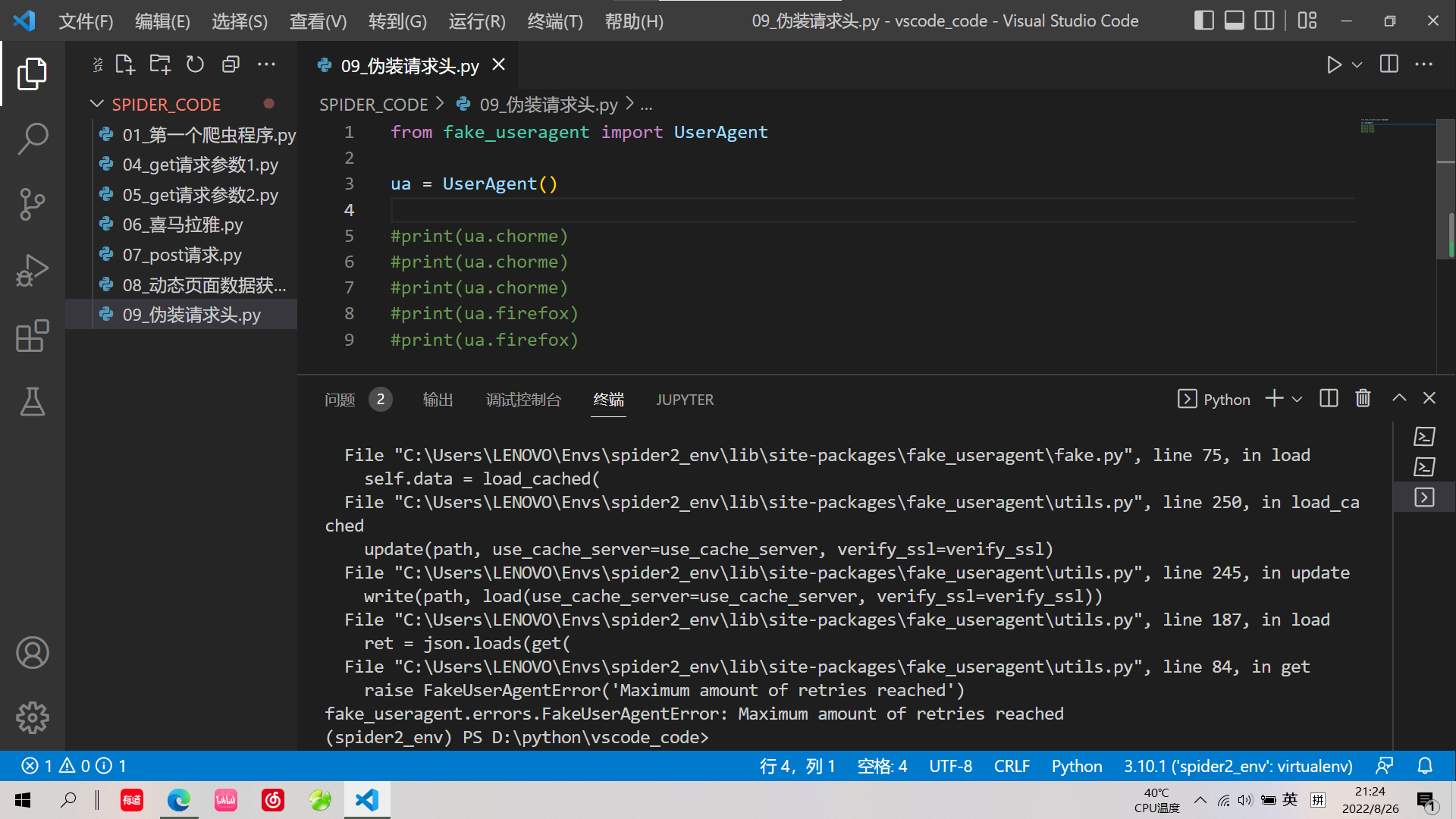Open file 07_post请求.py
This screenshot has width=1456, height=819.
(182, 255)
